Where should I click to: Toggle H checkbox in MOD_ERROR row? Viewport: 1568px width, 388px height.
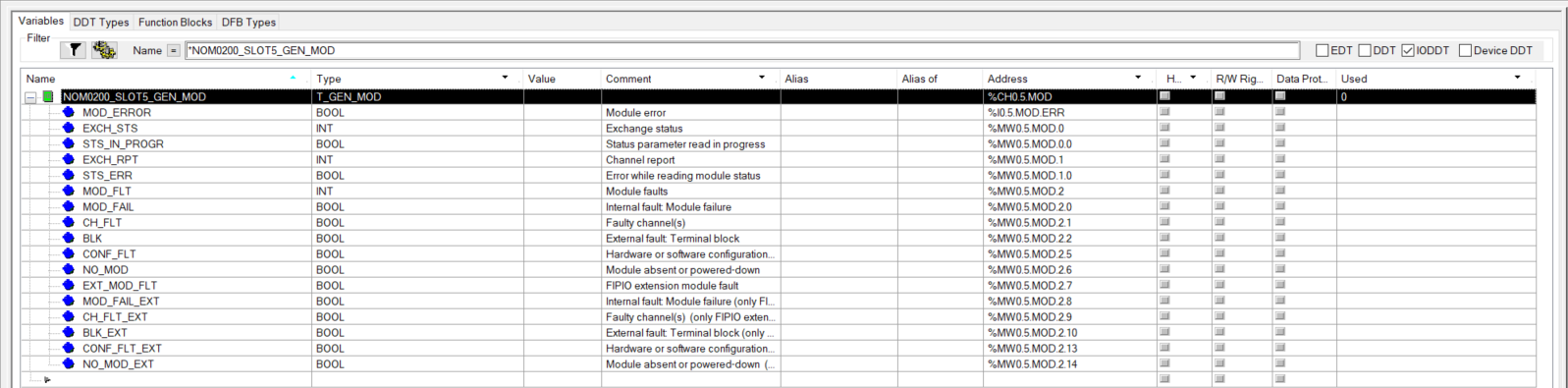(1164, 112)
